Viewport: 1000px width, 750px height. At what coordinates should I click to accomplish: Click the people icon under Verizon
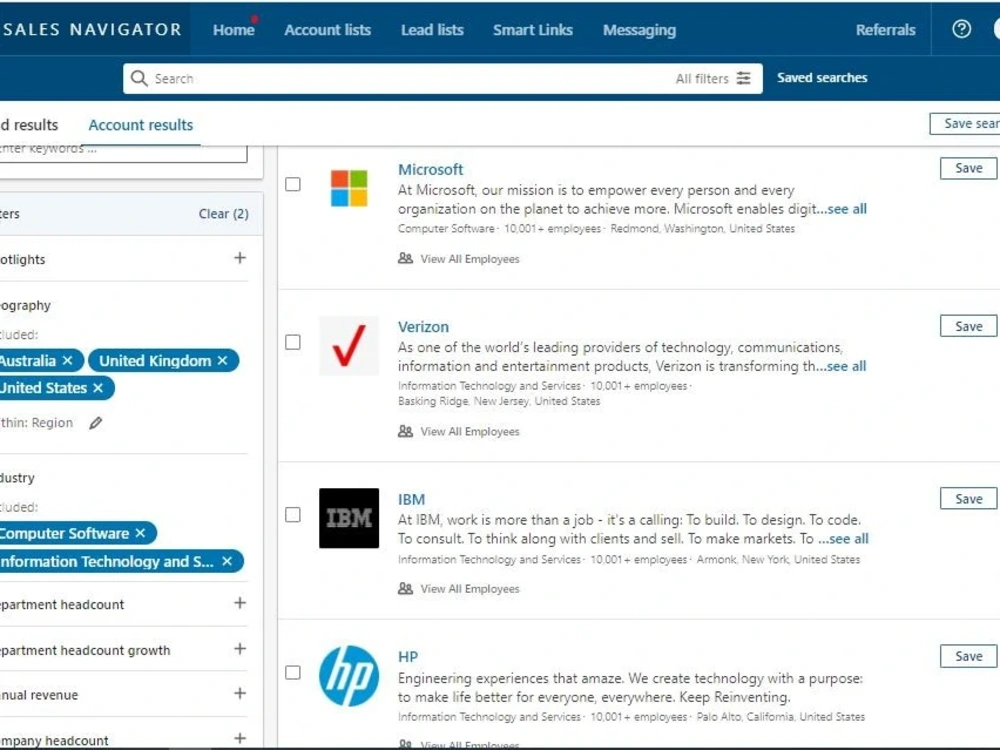(405, 431)
